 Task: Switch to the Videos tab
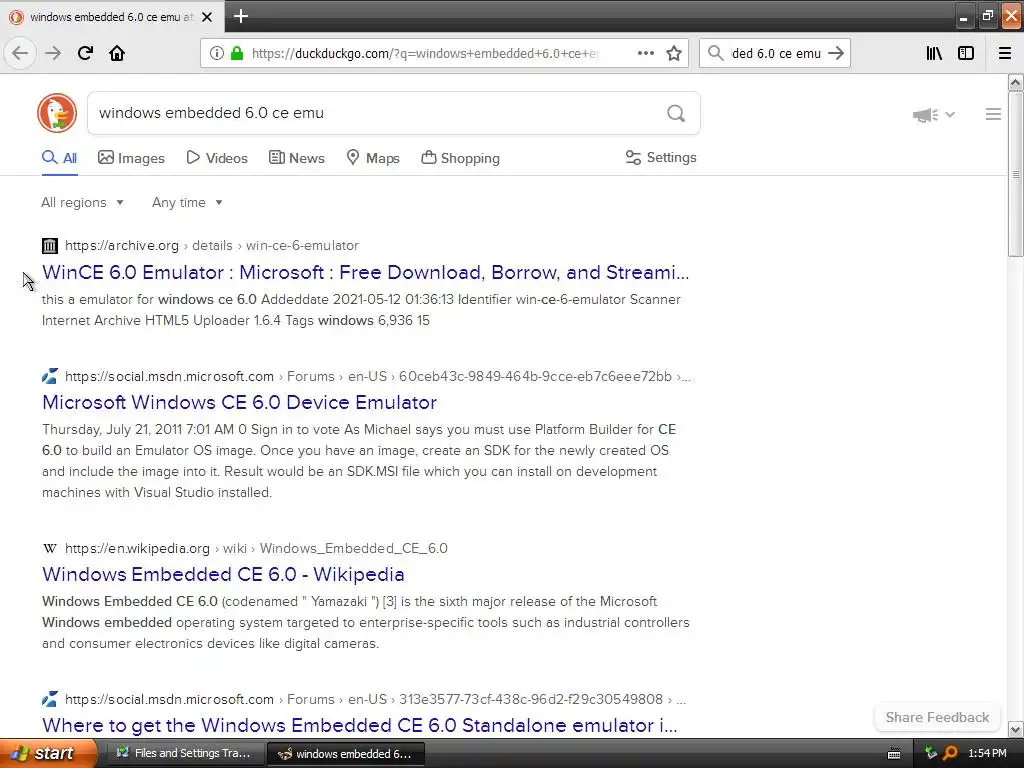217,158
